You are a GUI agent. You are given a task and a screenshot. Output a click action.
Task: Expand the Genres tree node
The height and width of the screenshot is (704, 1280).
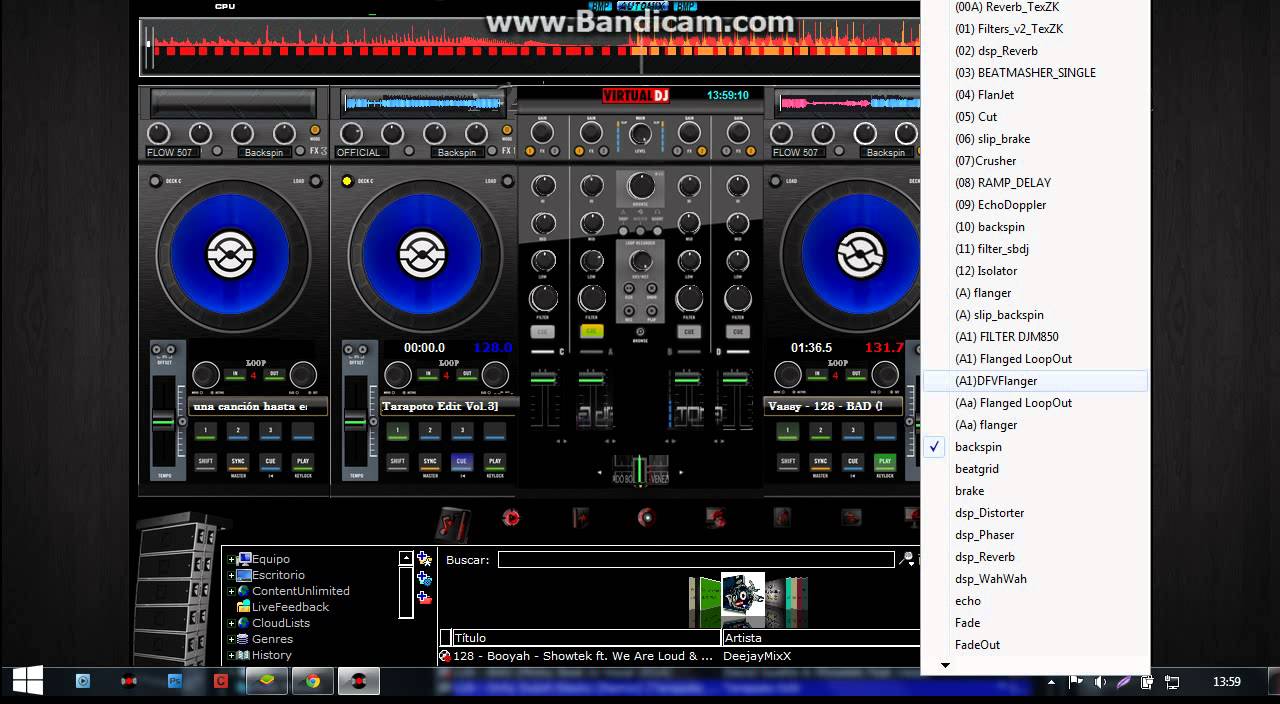(x=231, y=640)
